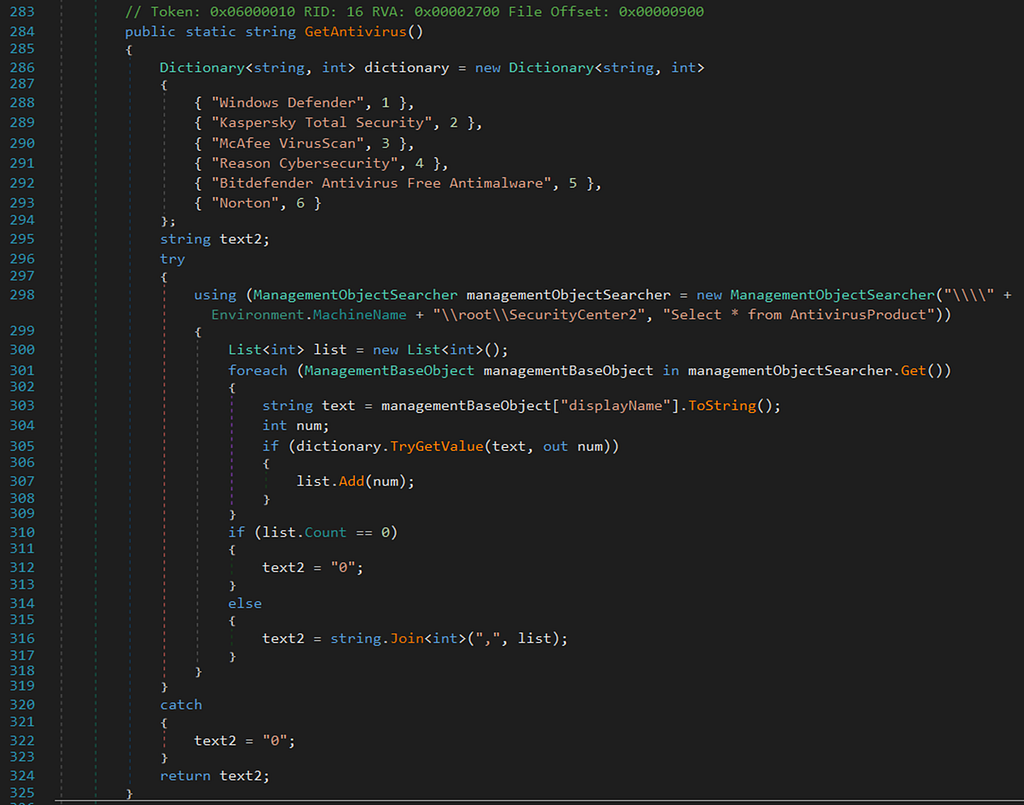The height and width of the screenshot is (805, 1024).
Task: Click "Bitdefender Antivirus Free Antimalware" string
Action: coord(381,183)
